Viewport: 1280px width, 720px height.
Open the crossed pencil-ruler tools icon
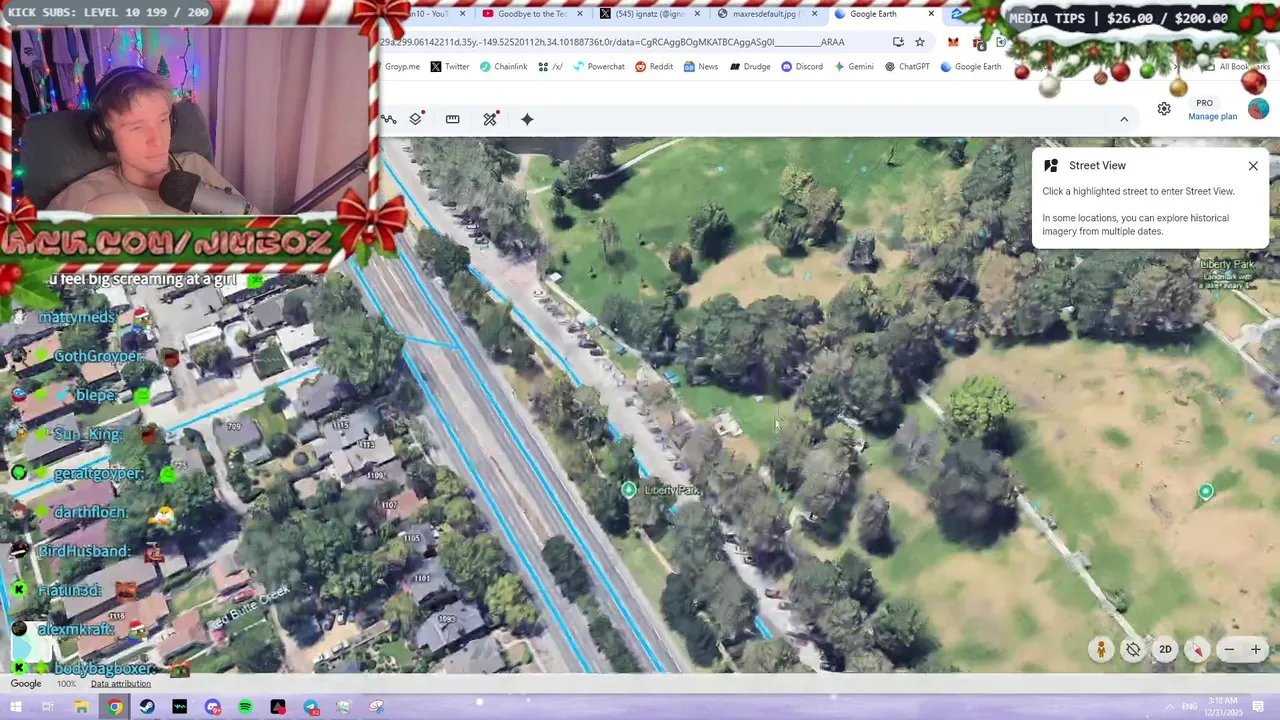[490, 119]
